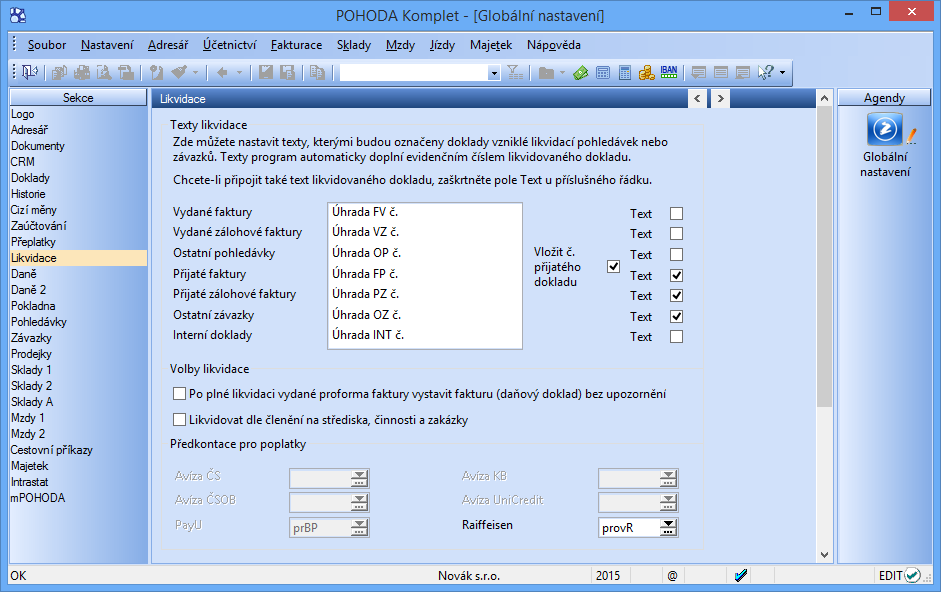Click the grayed checkmark brush toolbar icon
Viewport: 941px width, 592px height.
[x=179, y=73]
